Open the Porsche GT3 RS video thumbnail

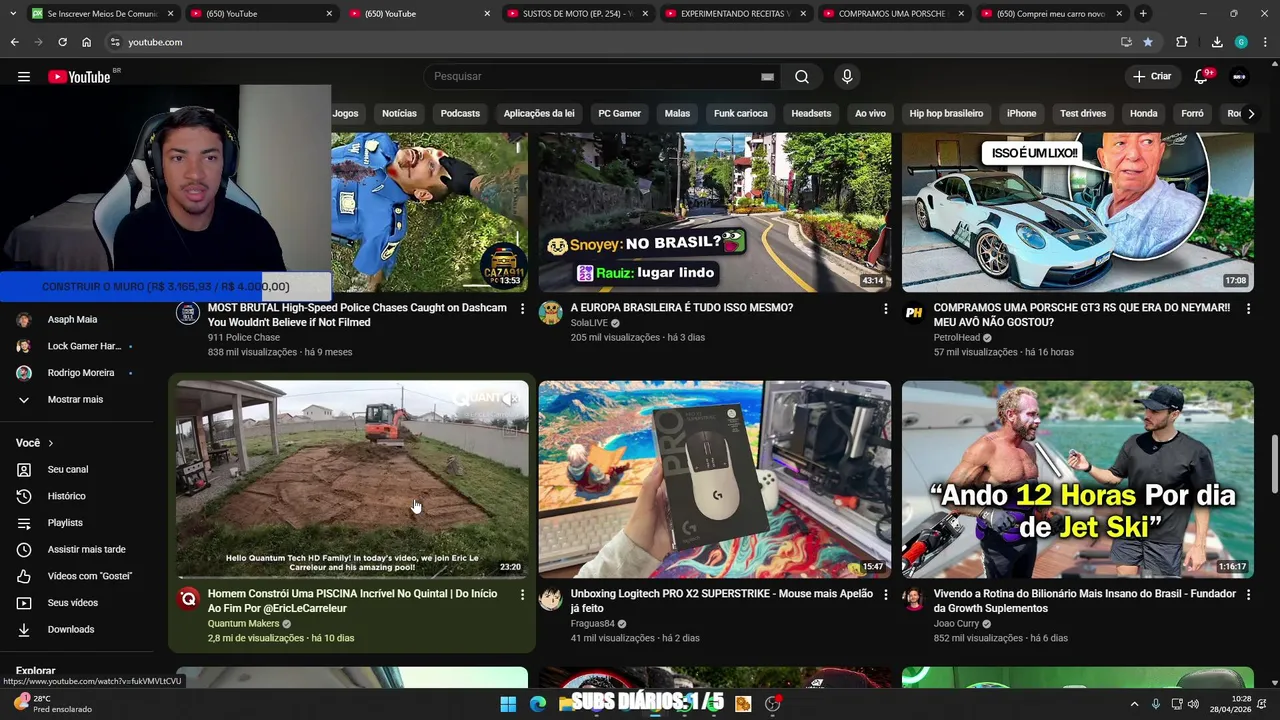tap(1077, 212)
